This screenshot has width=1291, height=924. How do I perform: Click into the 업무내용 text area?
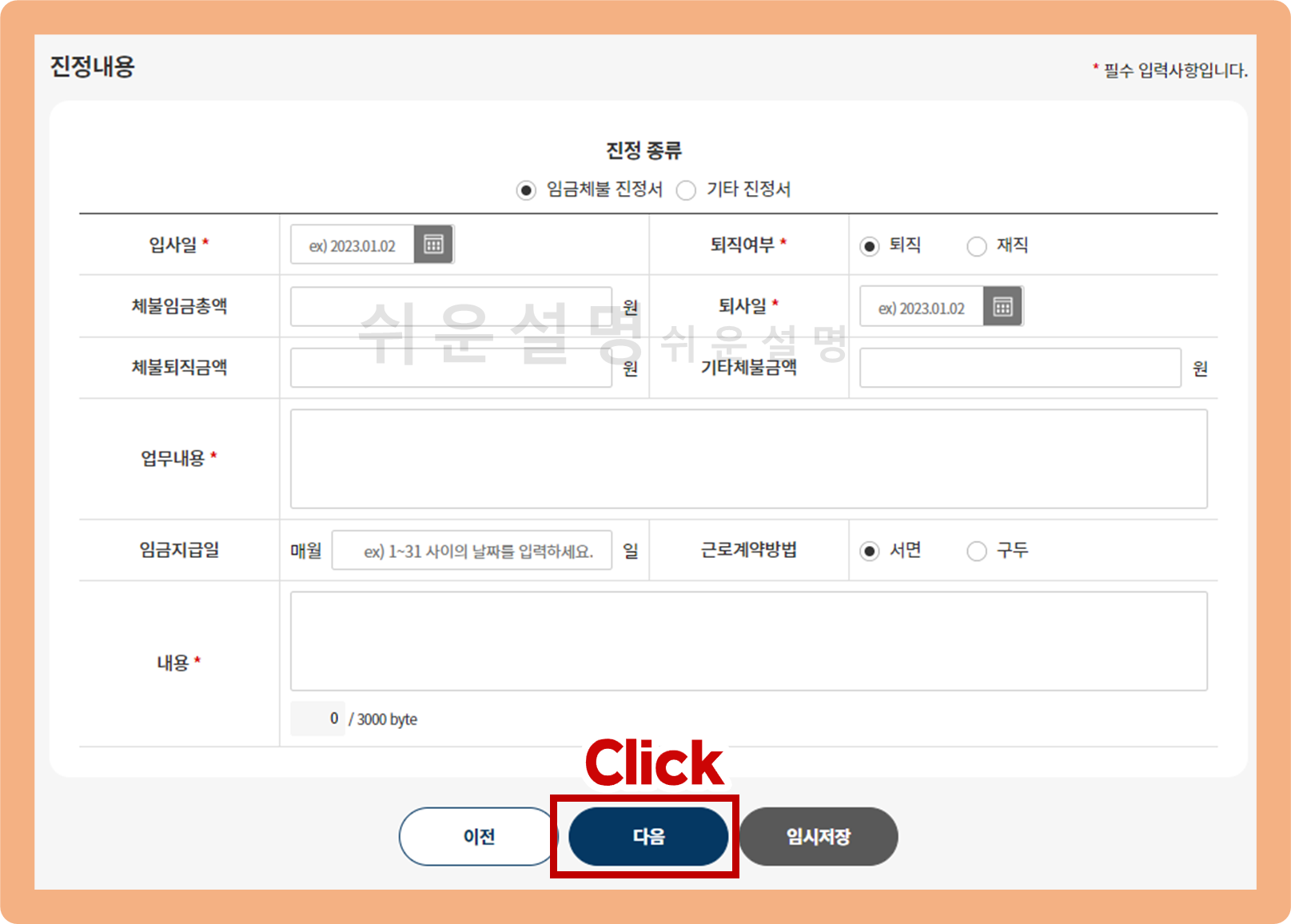pos(749,459)
